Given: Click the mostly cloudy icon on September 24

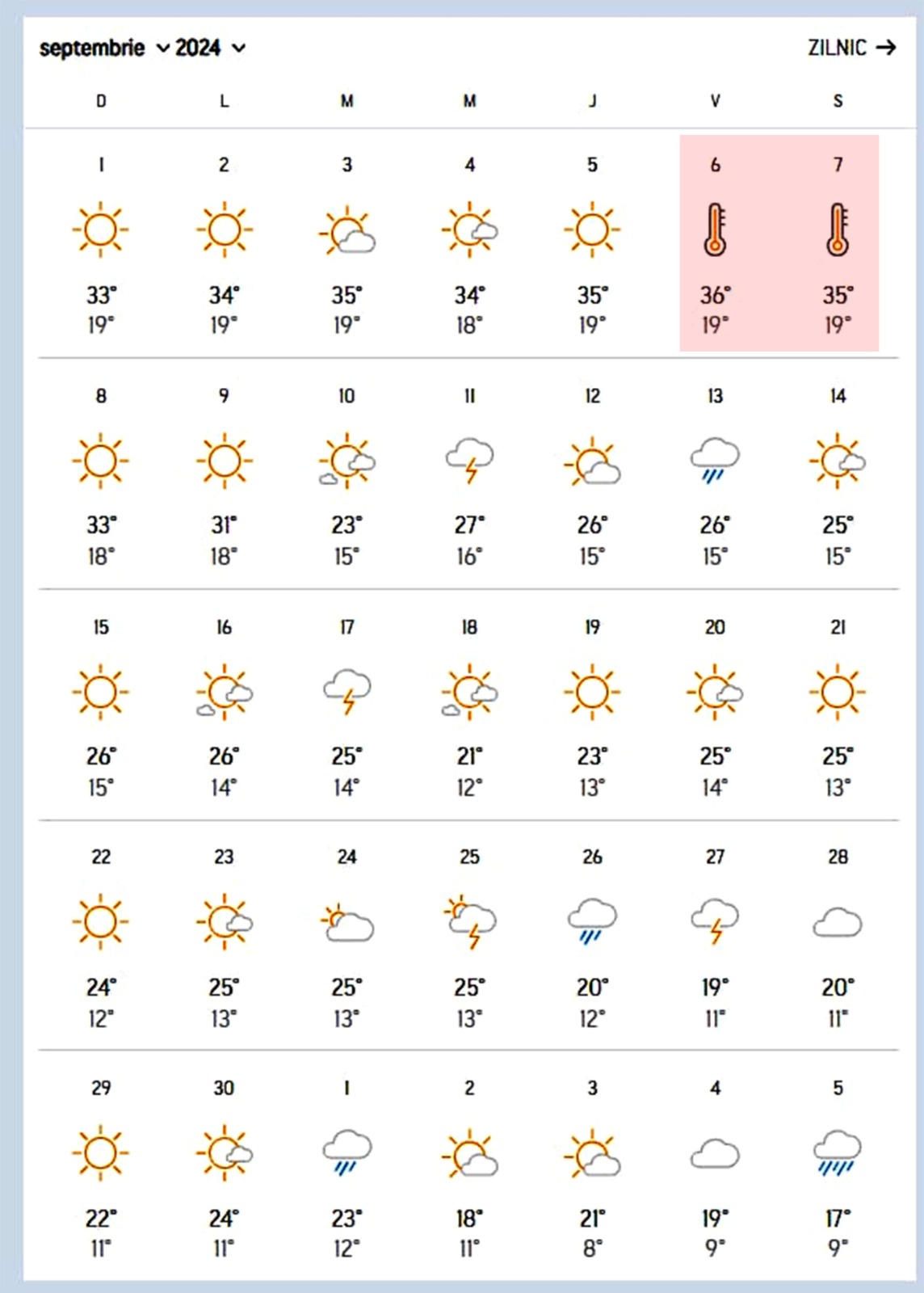Looking at the screenshot, I should pyautogui.click(x=347, y=924).
